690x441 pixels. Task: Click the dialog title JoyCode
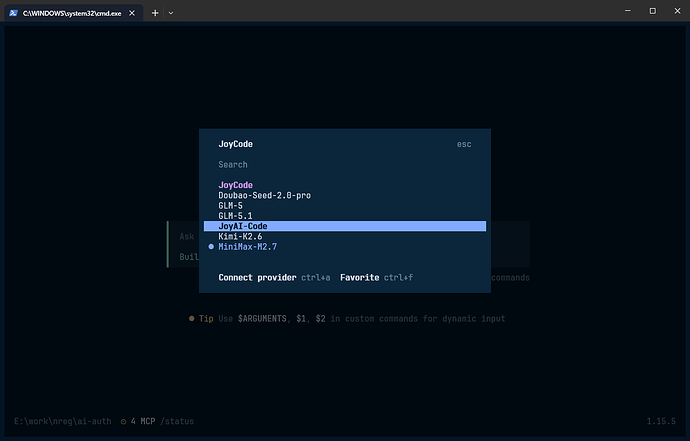click(235, 144)
